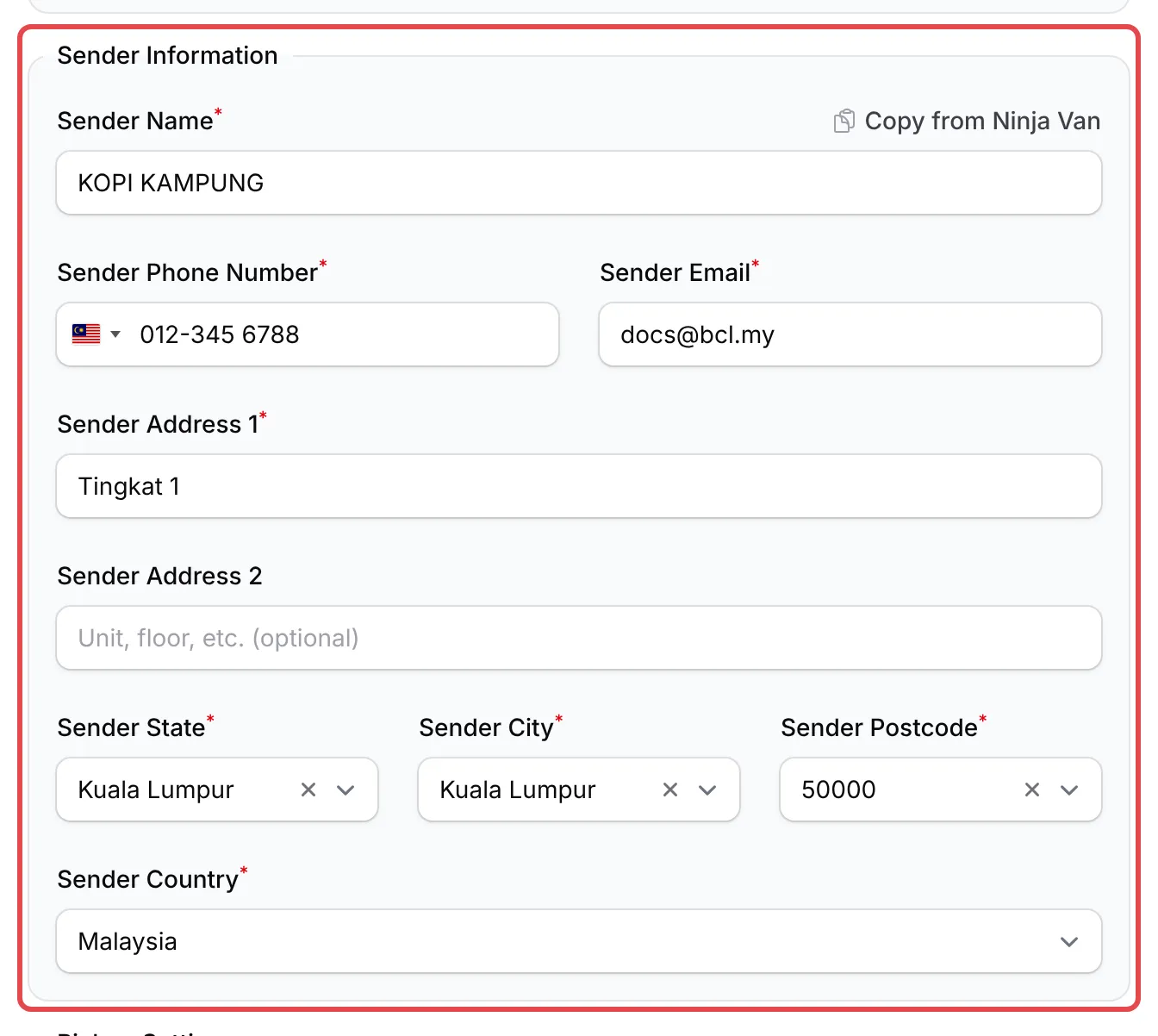1158x1036 pixels.
Task: Click the Sender Name label
Action: click(134, 121)
